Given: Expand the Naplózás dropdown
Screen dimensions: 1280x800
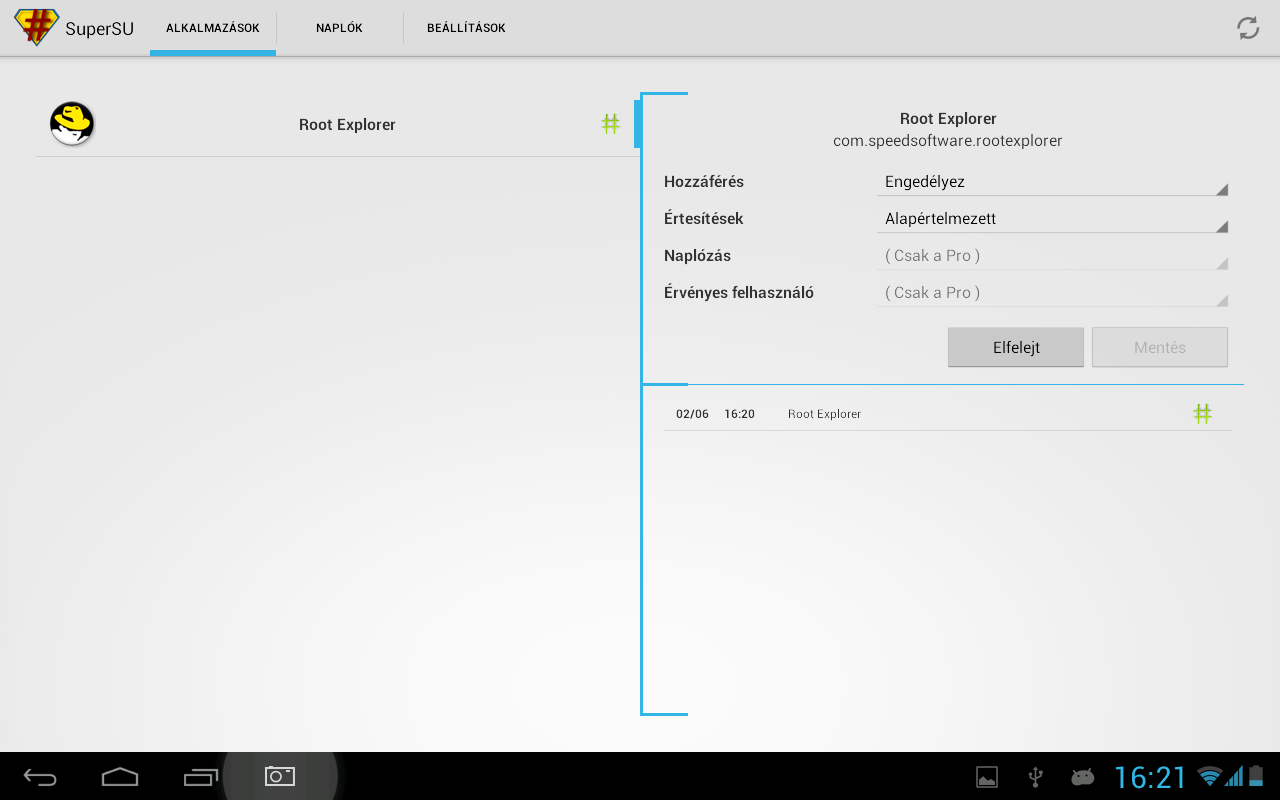Looking at the screenshot, I should click(x=1052, y=256).
